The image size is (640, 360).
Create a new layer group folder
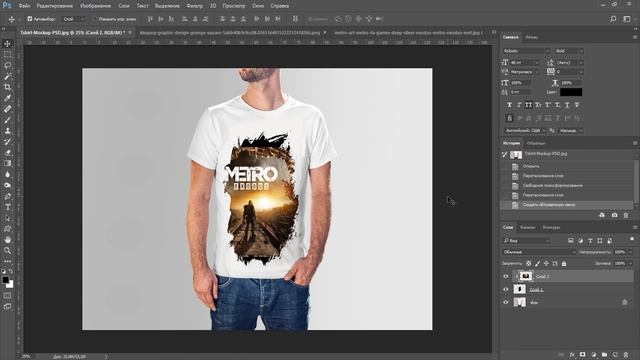coord(604,355)
